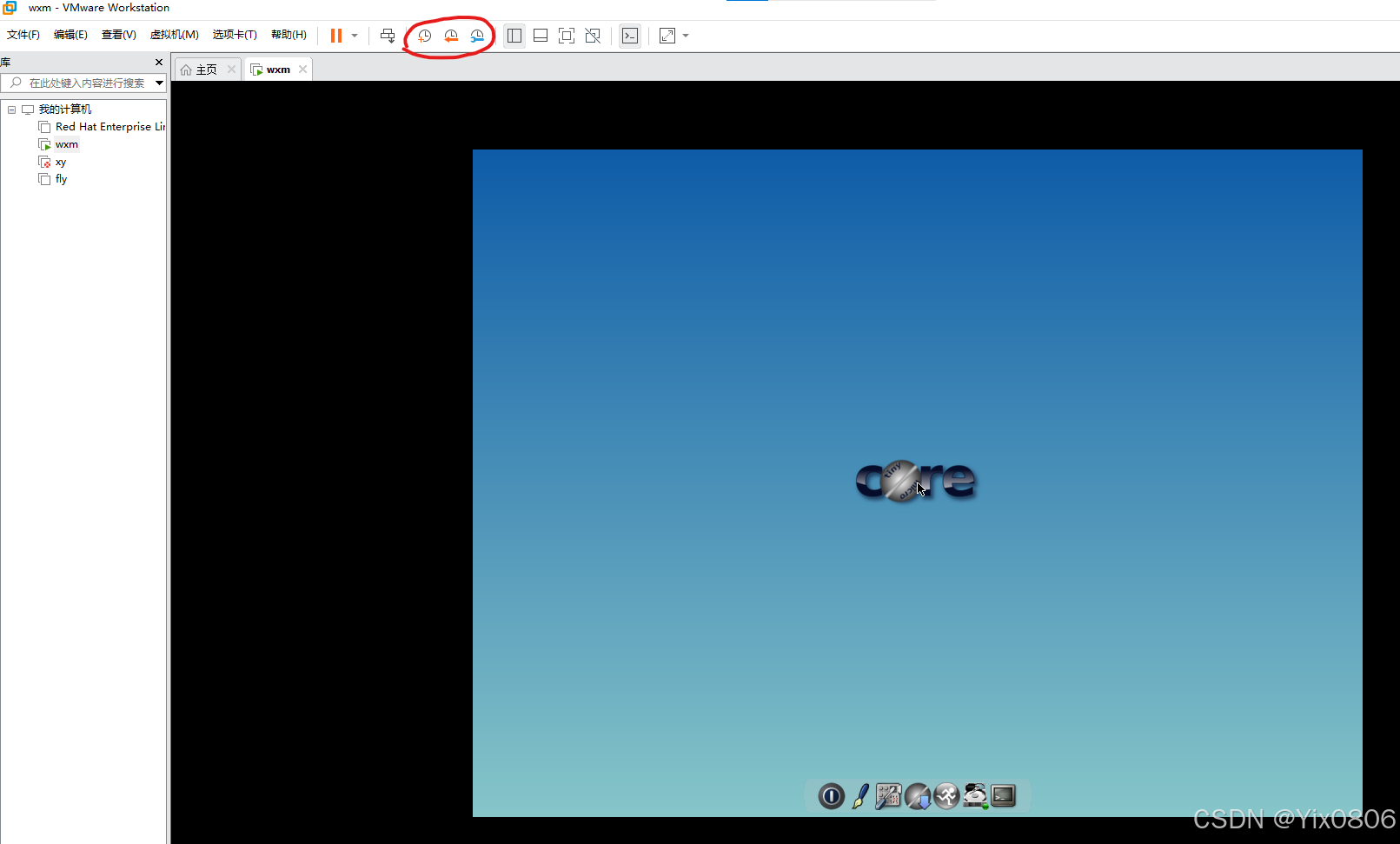The height and width of the screenshot is (844, 1400).
Task: Click the Exit power icon in the guest dock
Action: [832, 795]
